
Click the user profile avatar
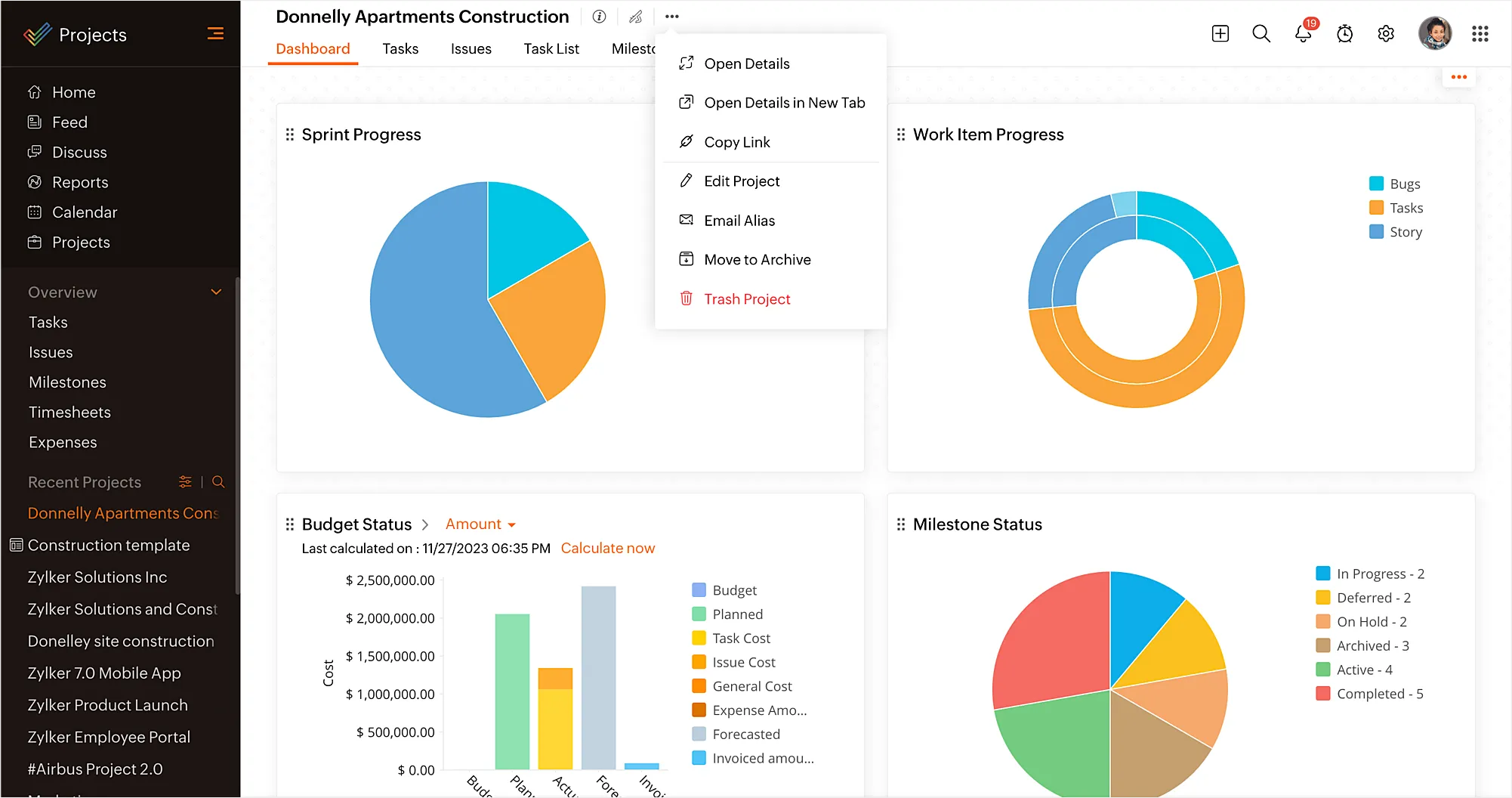[x=1435, y=33]
